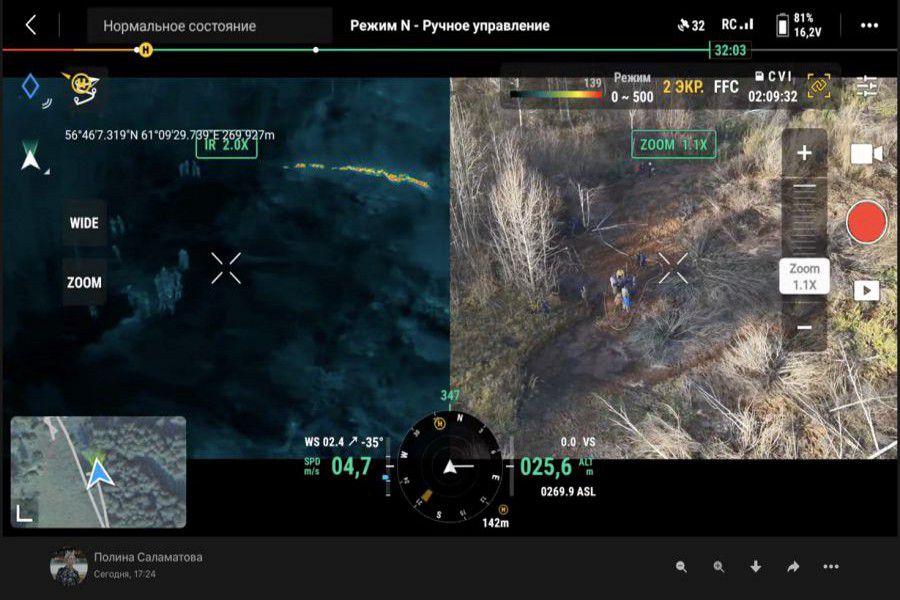Open the three-dot menu in top bar
Screen dimensions: 900x600
pos(869,25)
